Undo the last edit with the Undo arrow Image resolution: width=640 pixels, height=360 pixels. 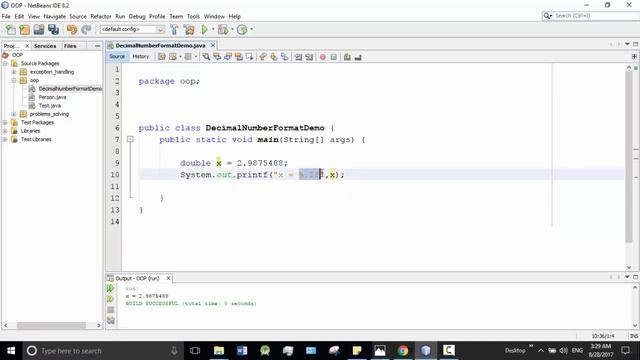pyautogui.click(x=72, y=29)
